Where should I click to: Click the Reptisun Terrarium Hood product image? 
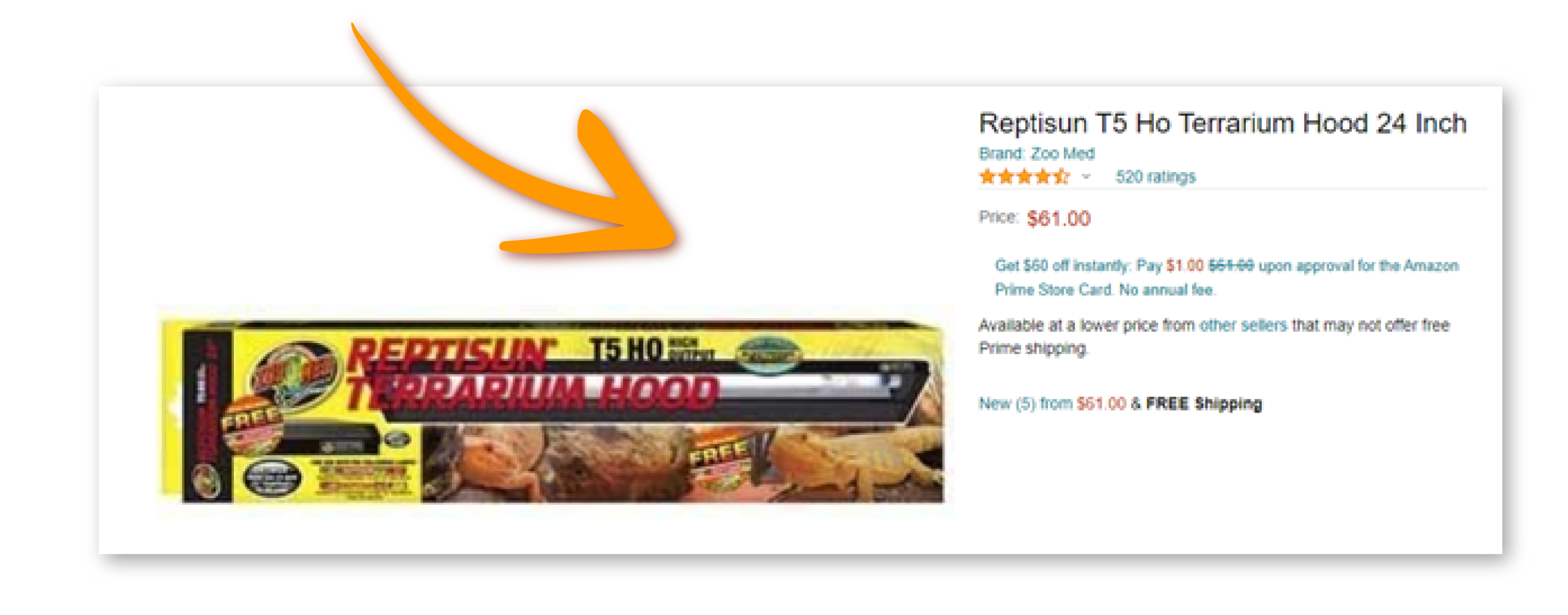coord(554,410)
